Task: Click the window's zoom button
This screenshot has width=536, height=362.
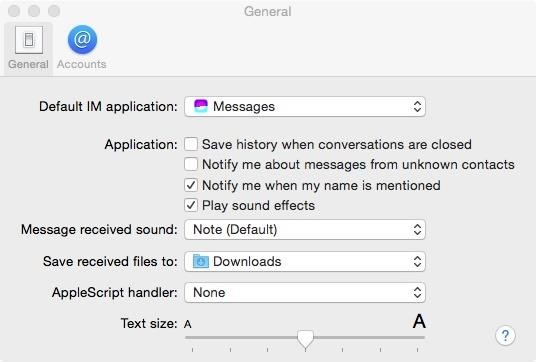Action: (x=54, y=11)
